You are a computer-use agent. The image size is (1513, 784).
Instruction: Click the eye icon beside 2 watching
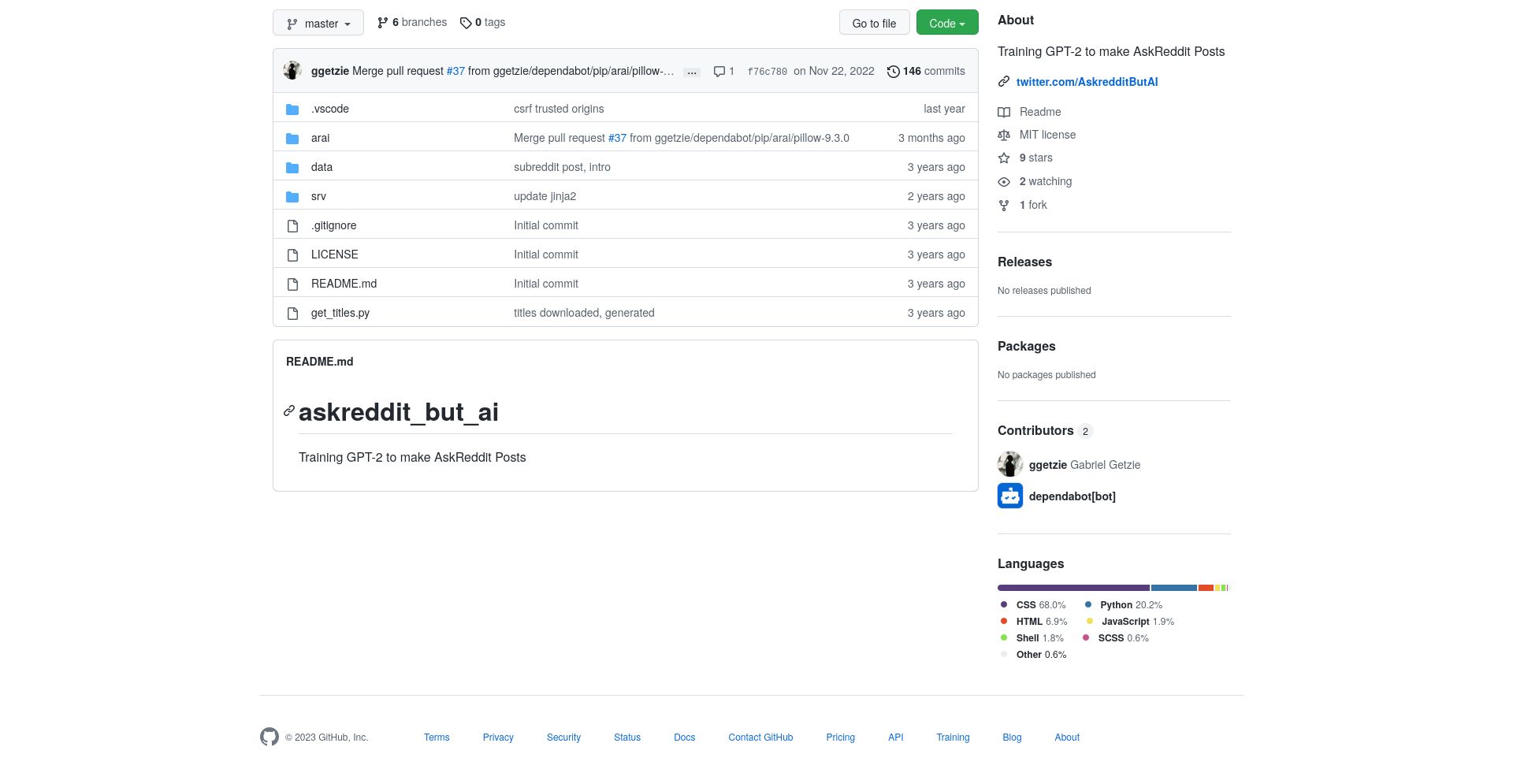(1004, 181)
